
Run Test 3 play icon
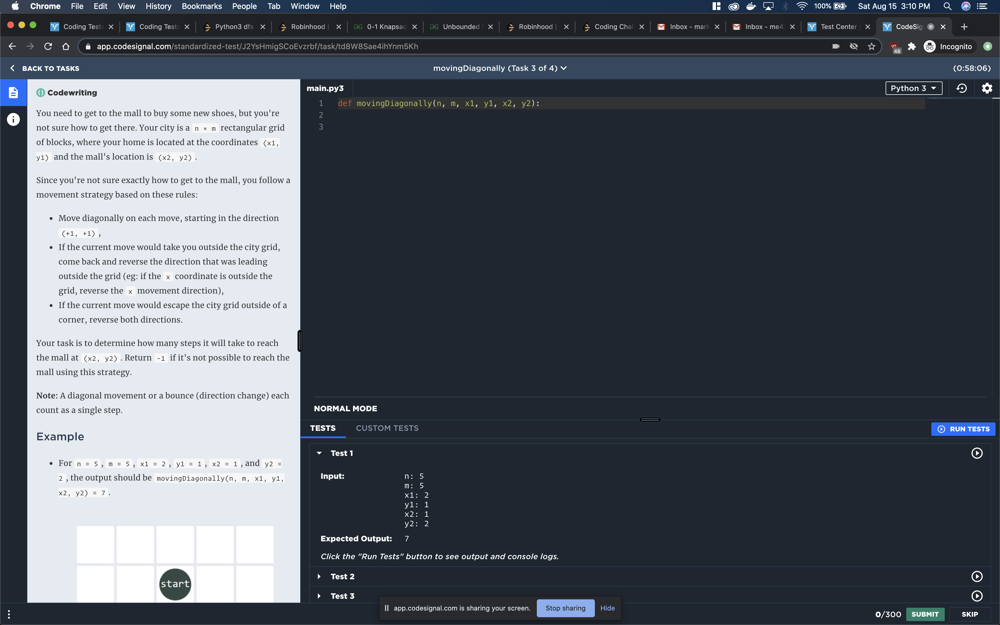pos(976,596)
